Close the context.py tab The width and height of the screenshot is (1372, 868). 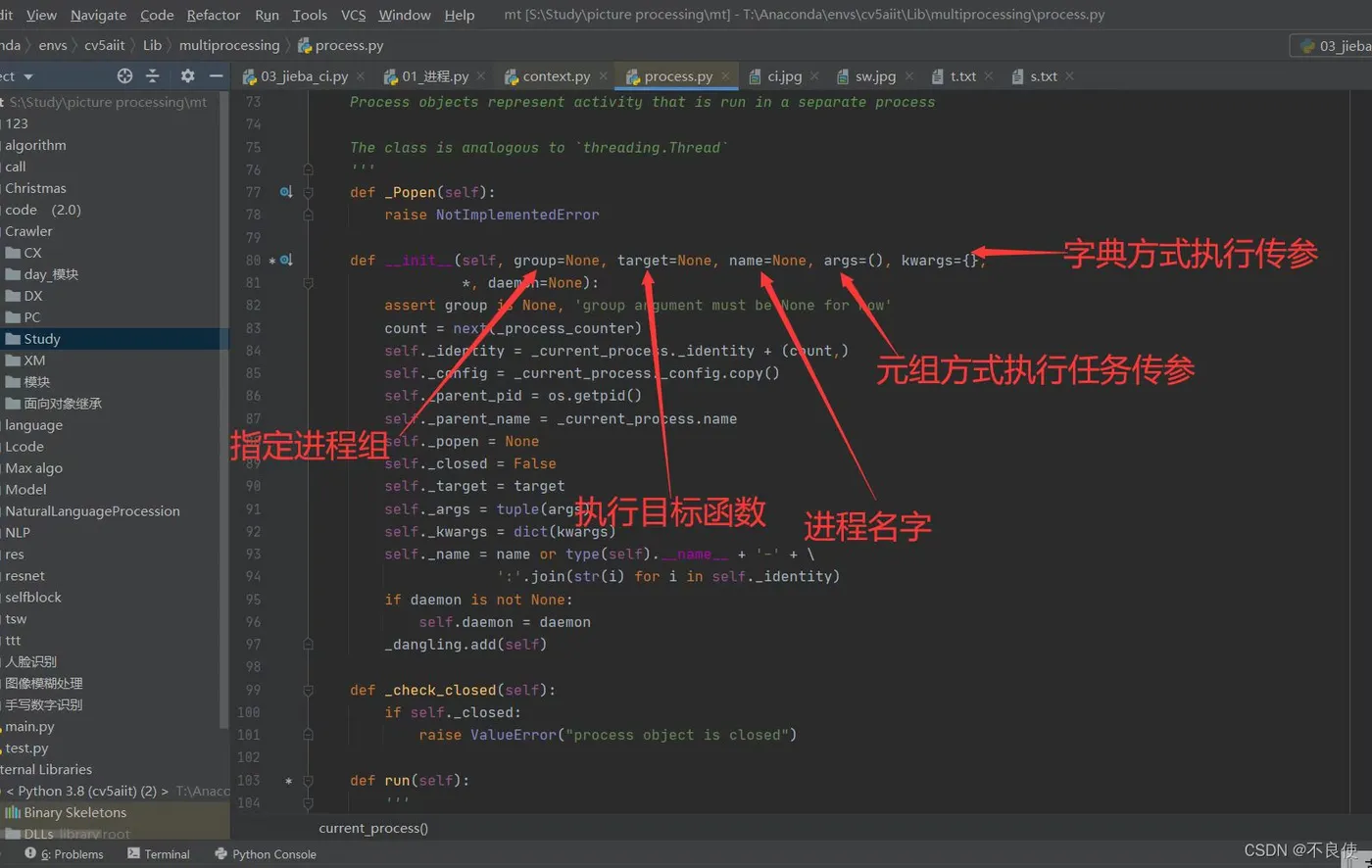(603, 75)
